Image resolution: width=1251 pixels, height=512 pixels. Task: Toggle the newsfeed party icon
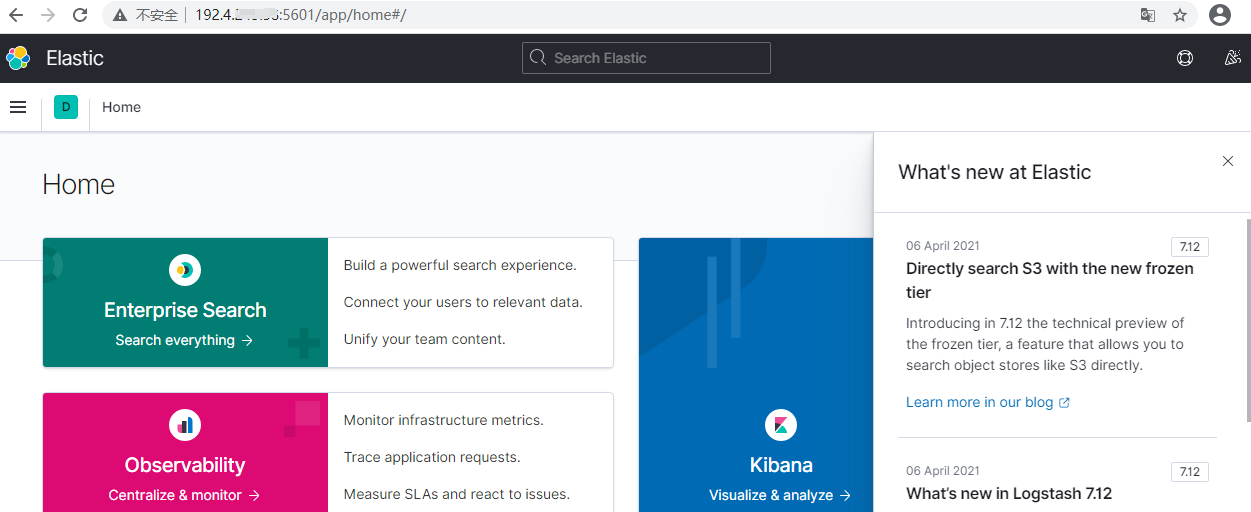(1233, 58)
